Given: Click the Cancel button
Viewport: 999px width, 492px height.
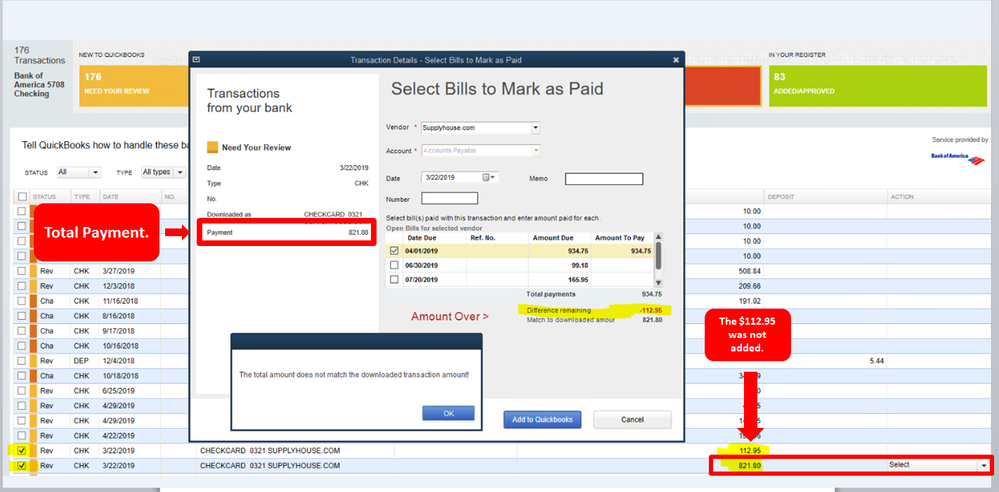Looking at the screenshot, I should (632, 419).
